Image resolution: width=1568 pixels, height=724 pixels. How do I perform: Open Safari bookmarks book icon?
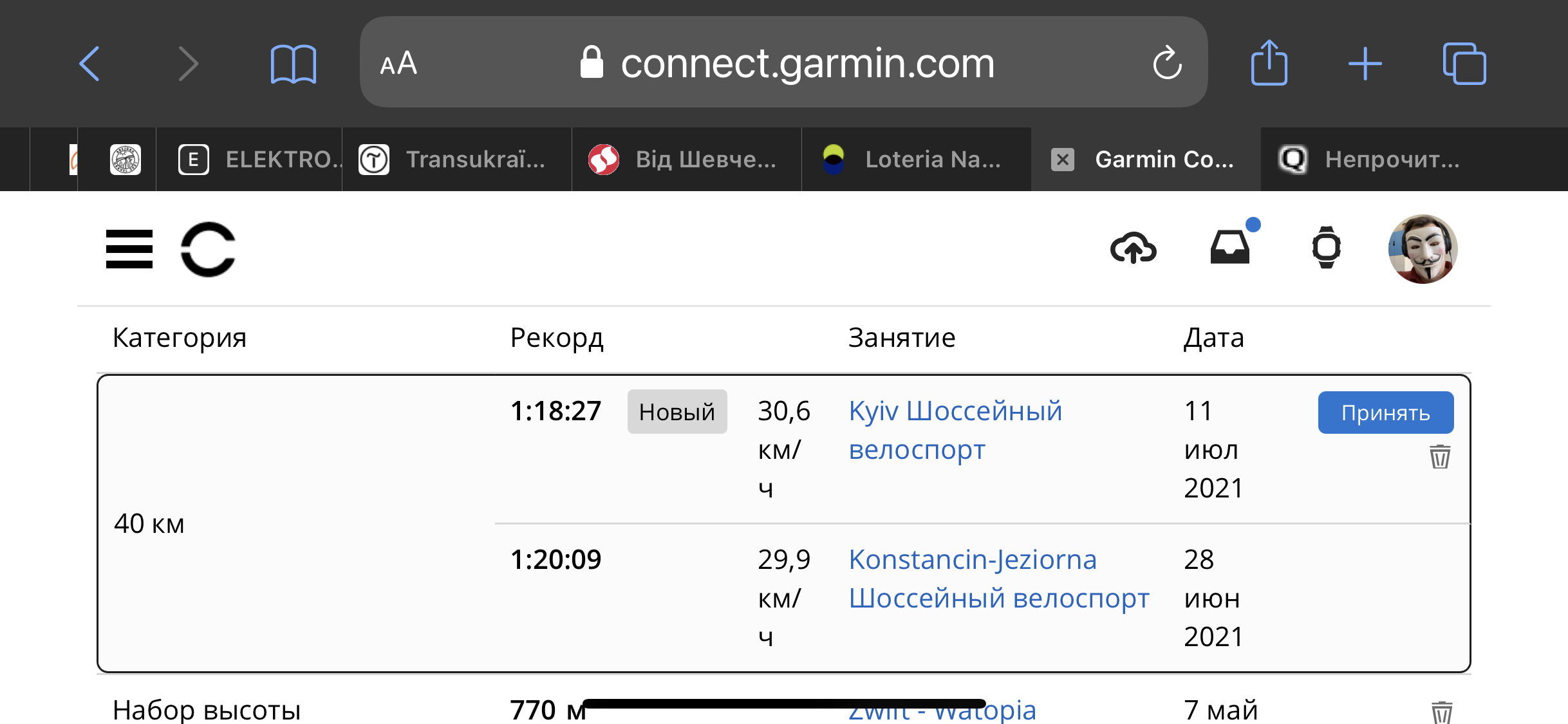click(x=293, y=64)
